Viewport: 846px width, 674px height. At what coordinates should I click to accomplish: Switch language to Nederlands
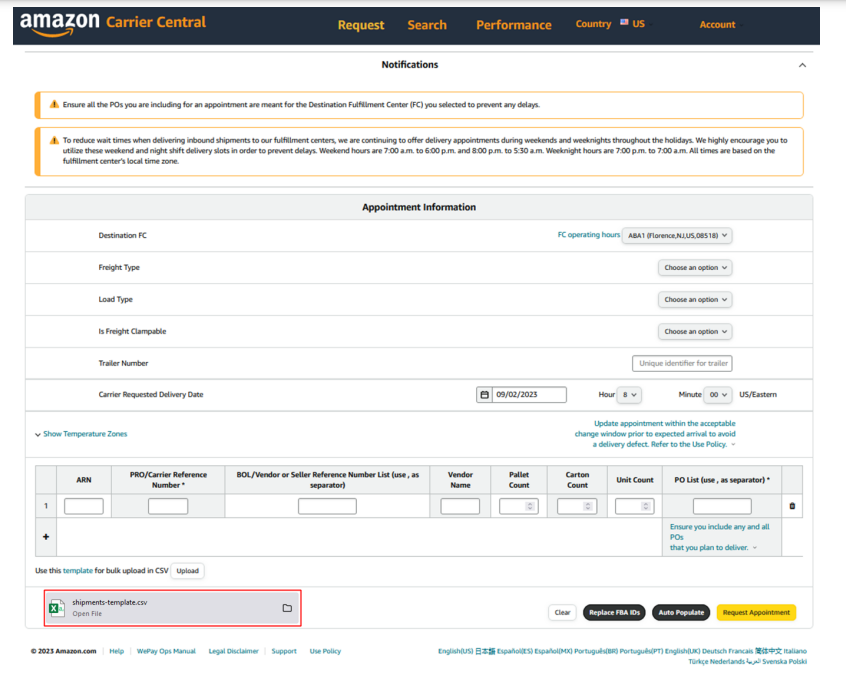[x=727, y=662]
